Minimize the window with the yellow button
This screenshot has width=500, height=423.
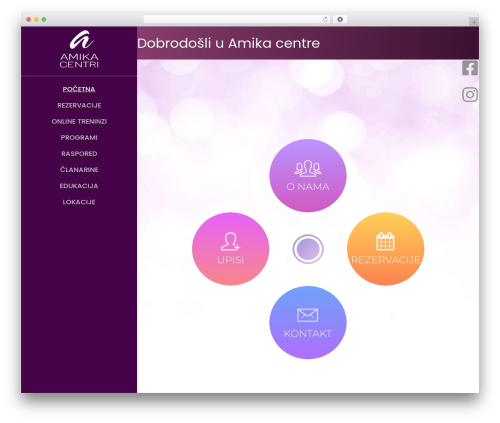tap(36, 19)
